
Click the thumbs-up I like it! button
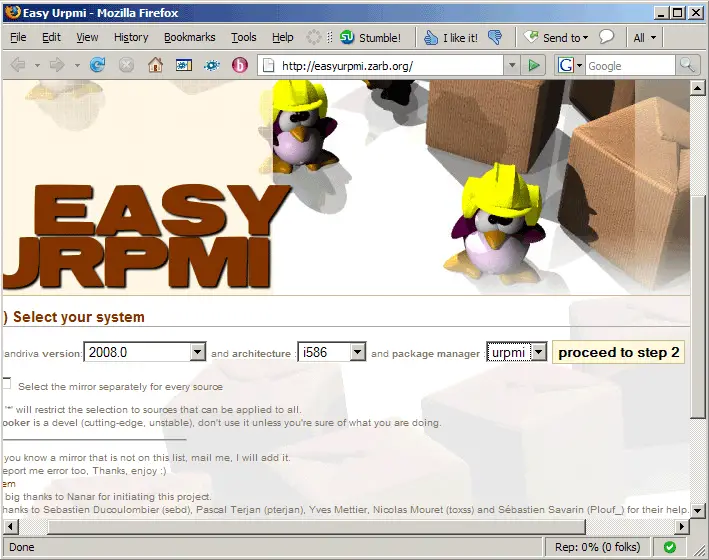point(451,38)
